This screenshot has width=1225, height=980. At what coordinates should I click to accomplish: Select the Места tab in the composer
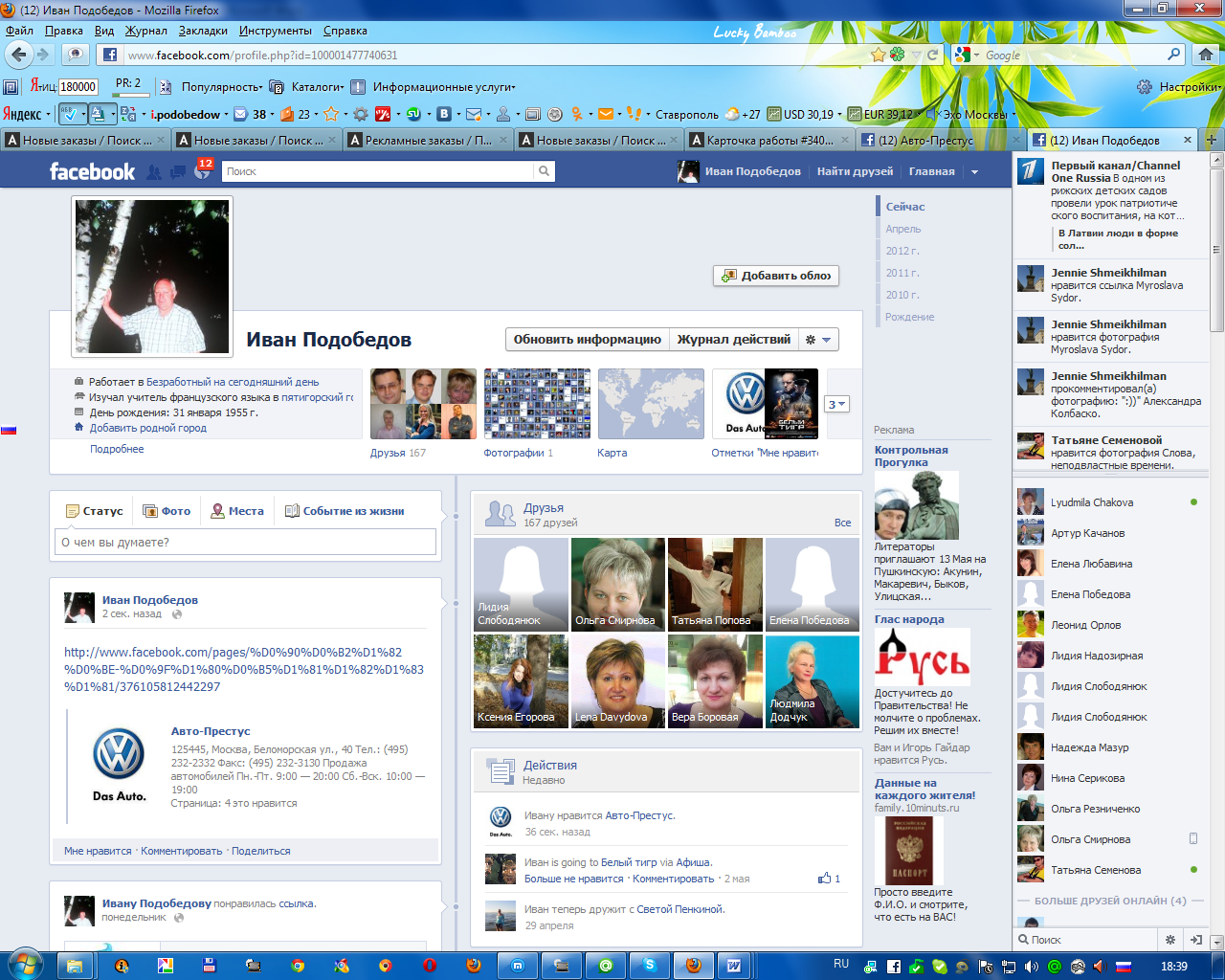pos(237,511)
